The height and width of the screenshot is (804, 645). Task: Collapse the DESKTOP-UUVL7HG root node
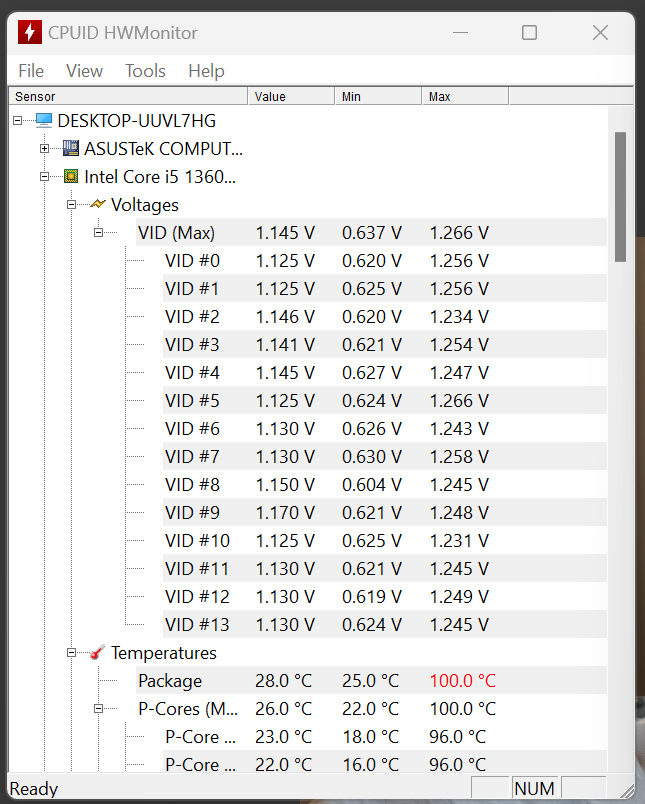tap(18, 120)
